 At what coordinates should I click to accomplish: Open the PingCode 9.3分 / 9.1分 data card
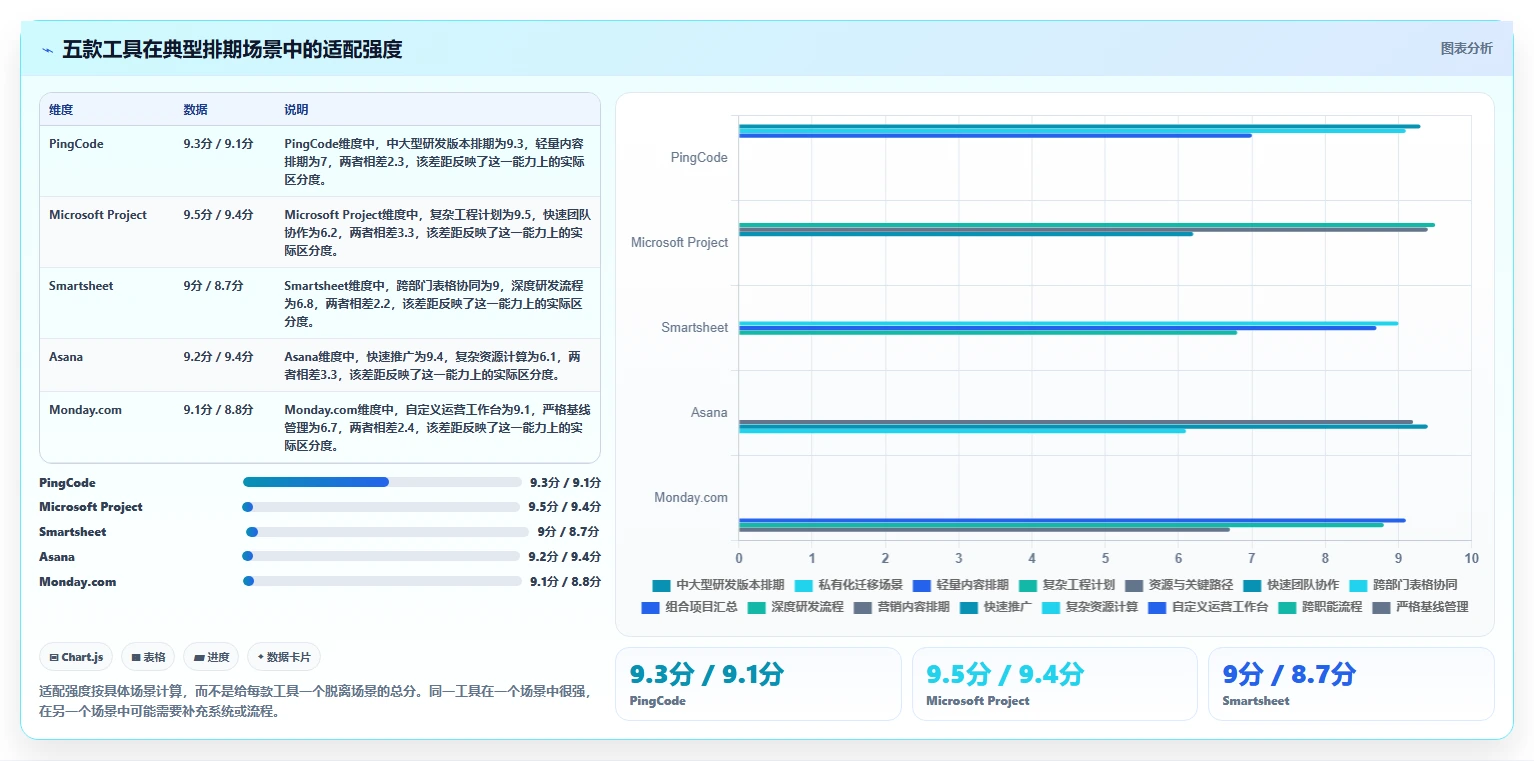757,684
